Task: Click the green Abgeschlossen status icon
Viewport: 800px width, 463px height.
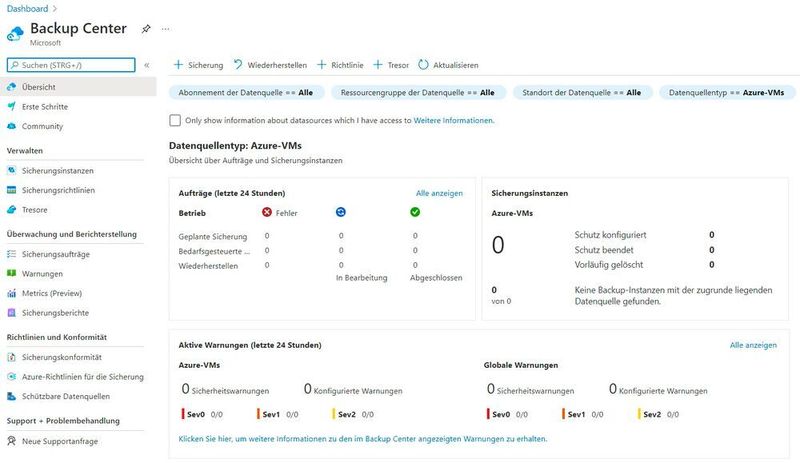Action: coord(415,212)
